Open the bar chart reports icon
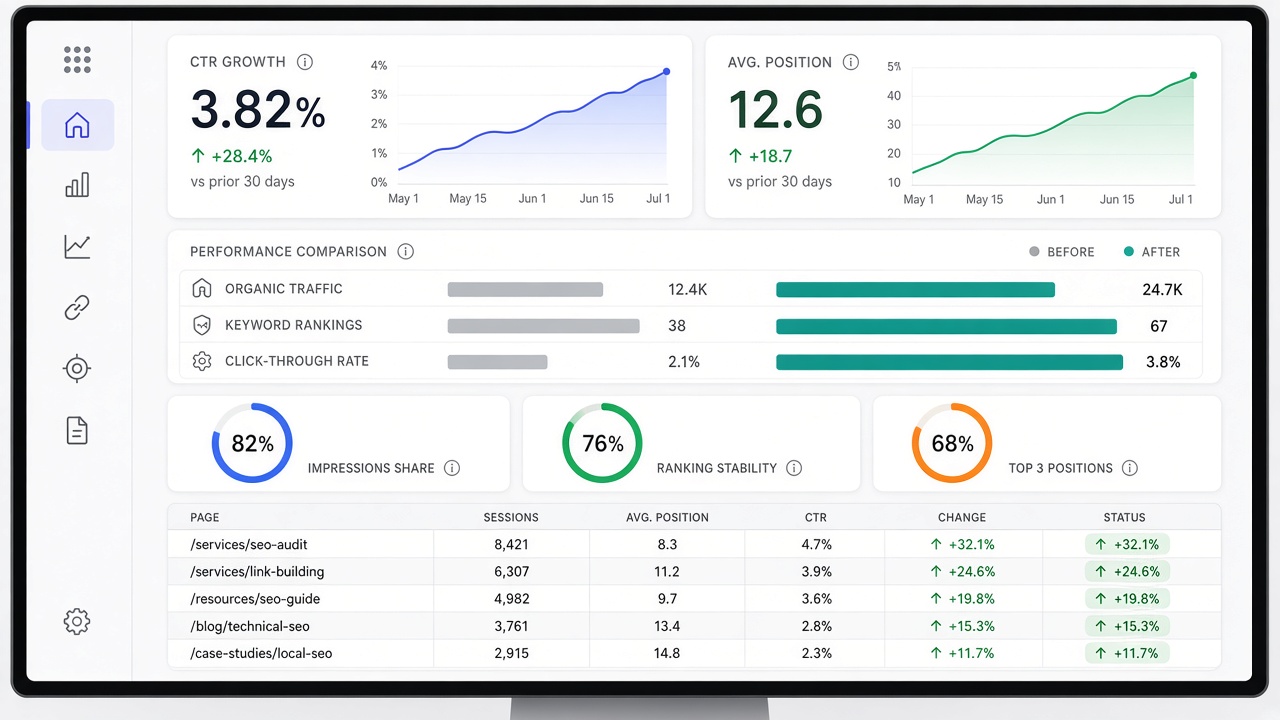 (x=77, y=185)
